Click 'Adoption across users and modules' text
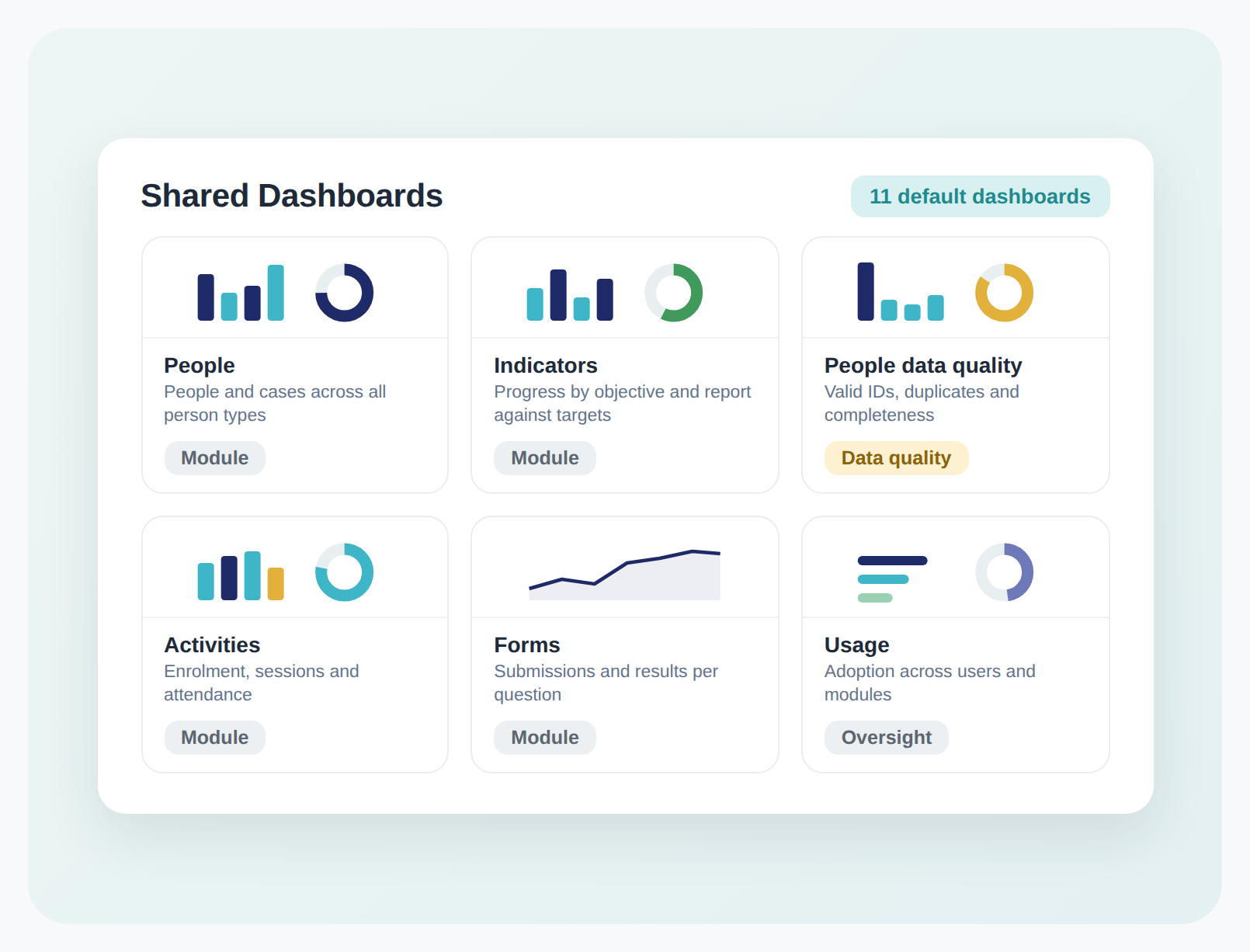Screen dimensions: 1250x952 click(x=930, y=683)
